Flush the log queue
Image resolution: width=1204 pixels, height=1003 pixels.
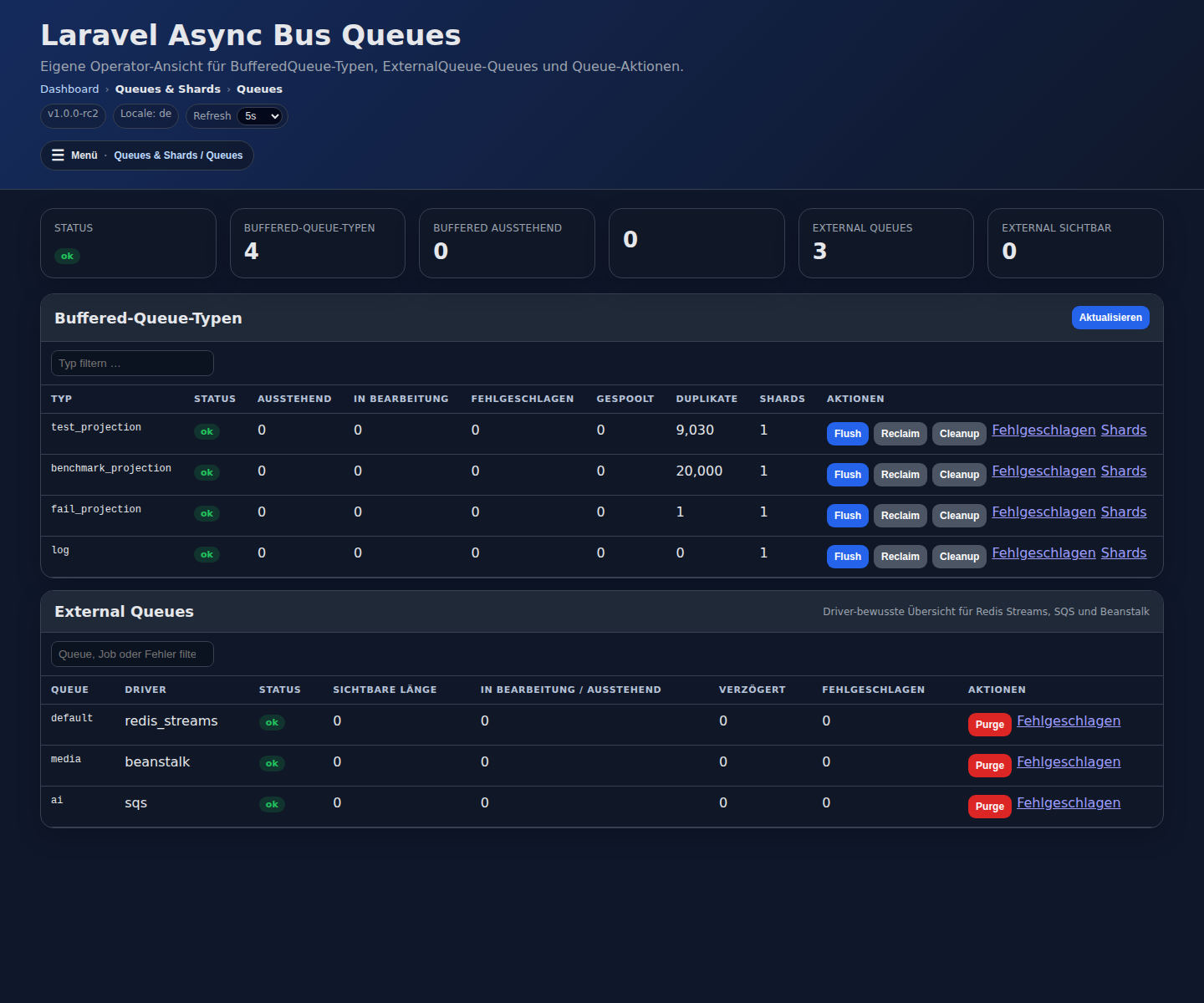tap(848, 557)
